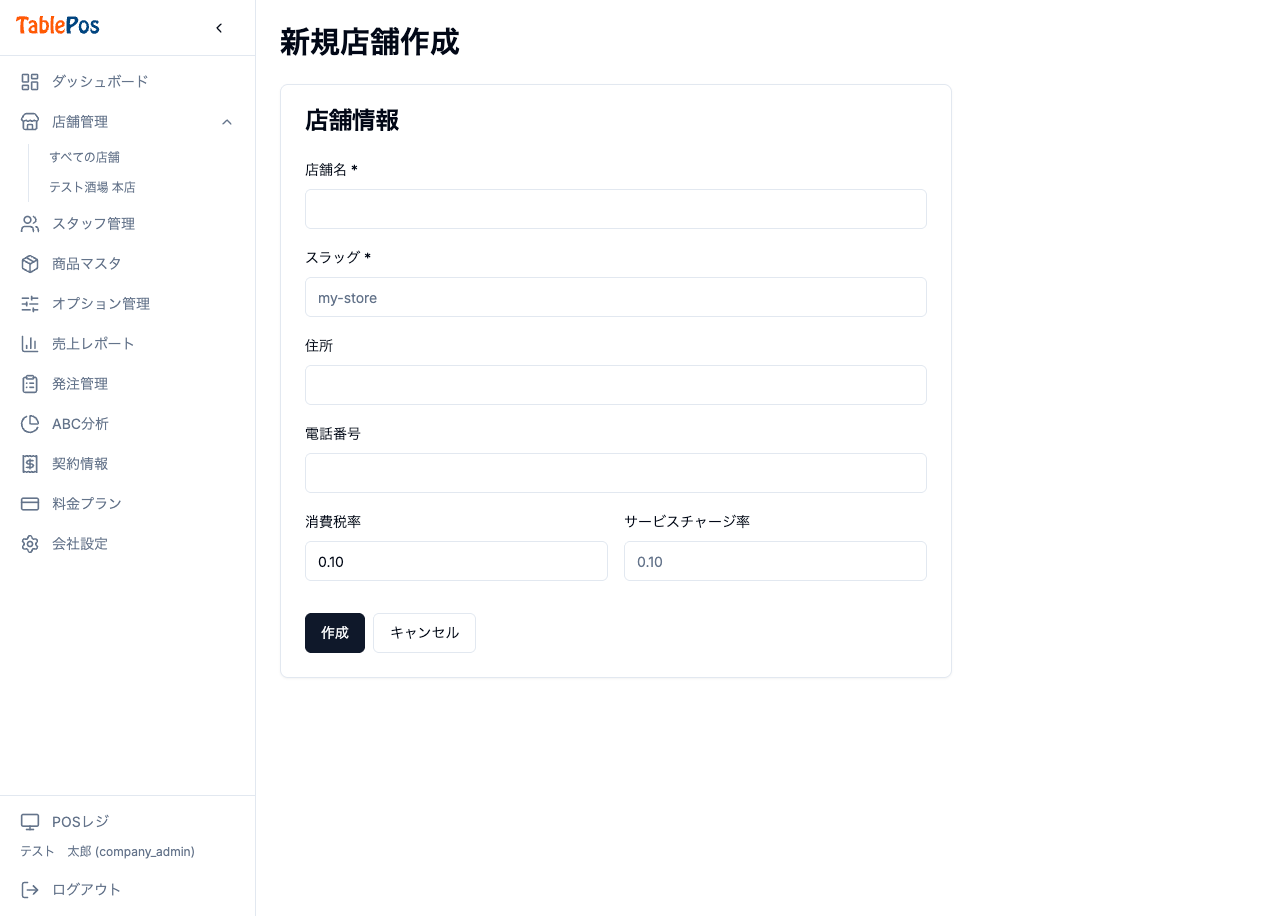Click the credit card icon for 料金プラン

pos(30,504)
